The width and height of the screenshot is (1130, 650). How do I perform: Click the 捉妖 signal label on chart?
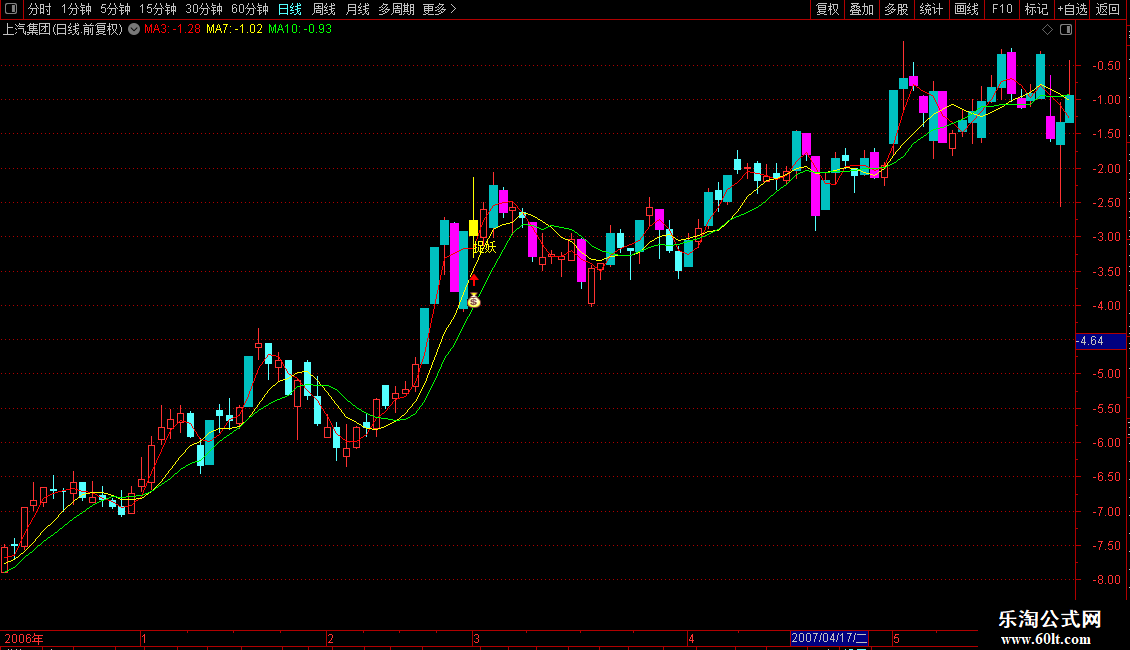[x=484, y=247]
